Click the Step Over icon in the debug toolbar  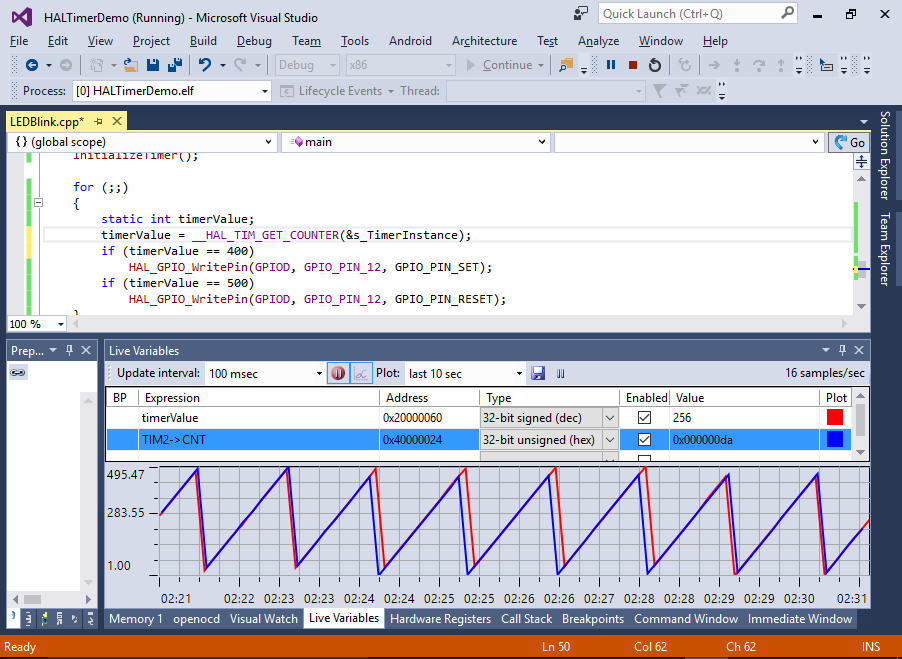[759, 64]
